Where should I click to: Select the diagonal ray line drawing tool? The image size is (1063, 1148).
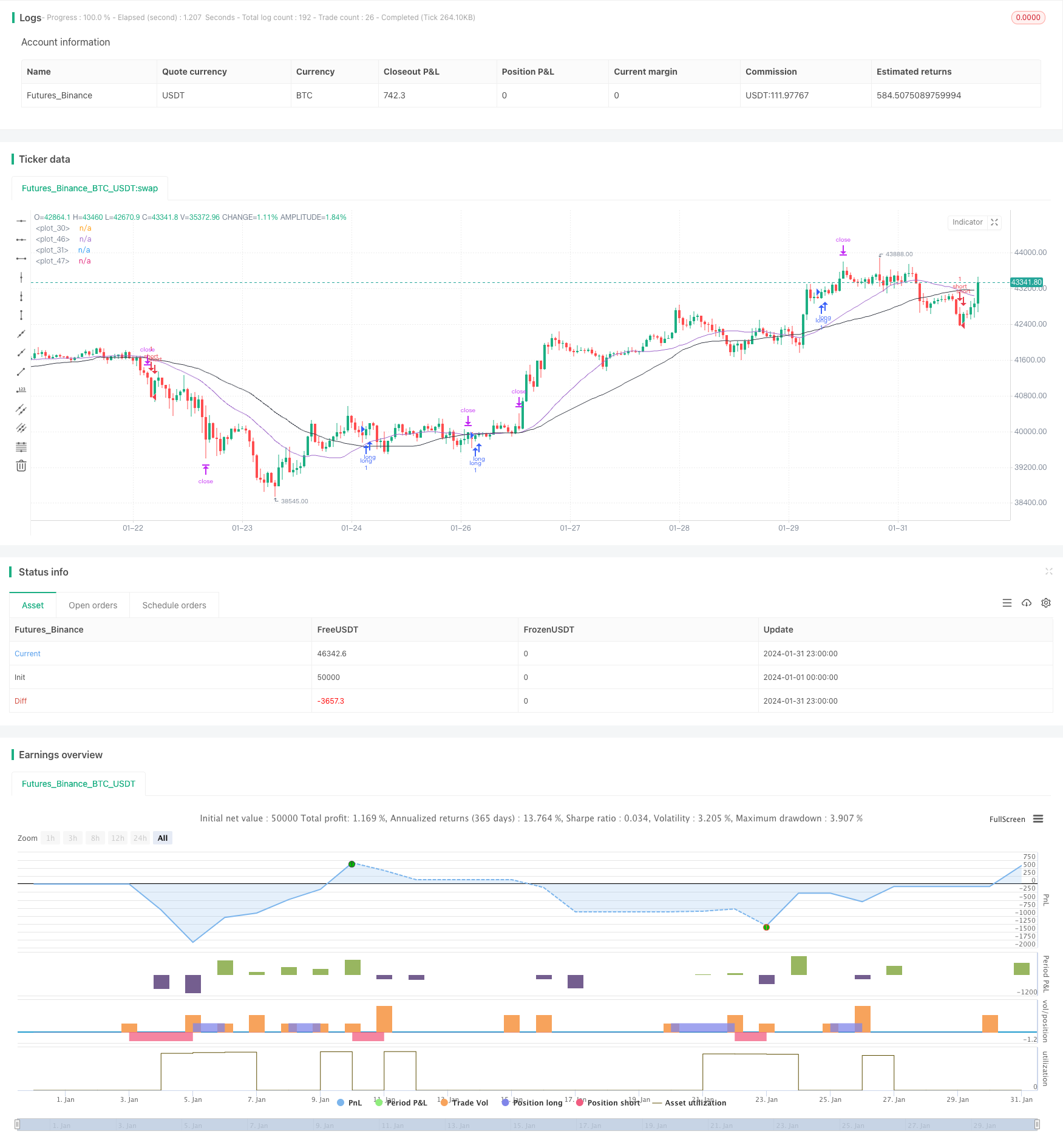pyautogui.click(x=21, y=353)
